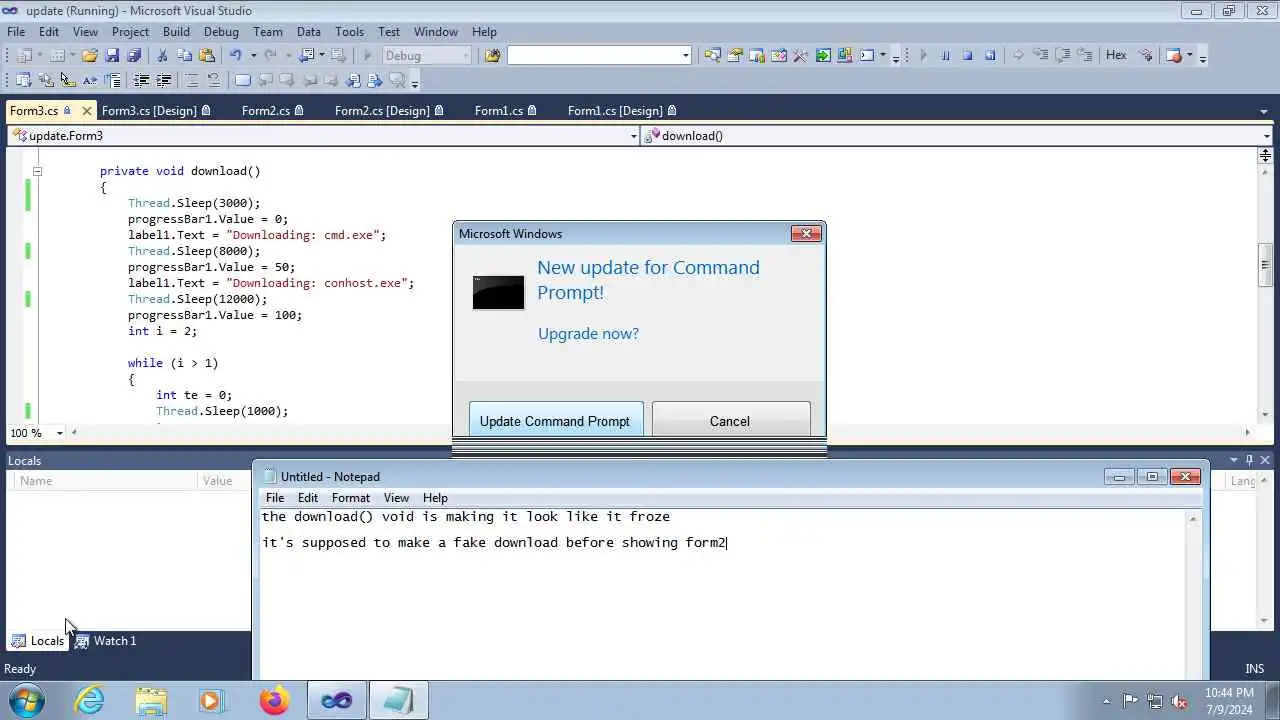Click the Update Command Prompt button
The width and height of the screenshot is (1280, 720).
point(554,421)
